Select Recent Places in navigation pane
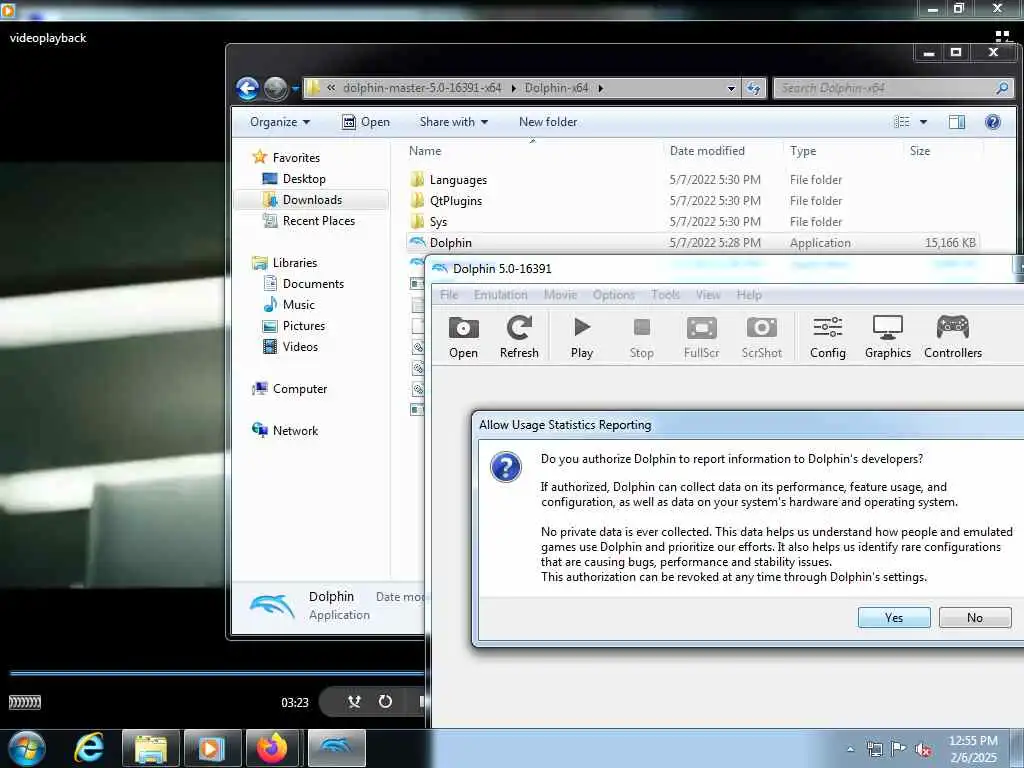 pos(319,221)
